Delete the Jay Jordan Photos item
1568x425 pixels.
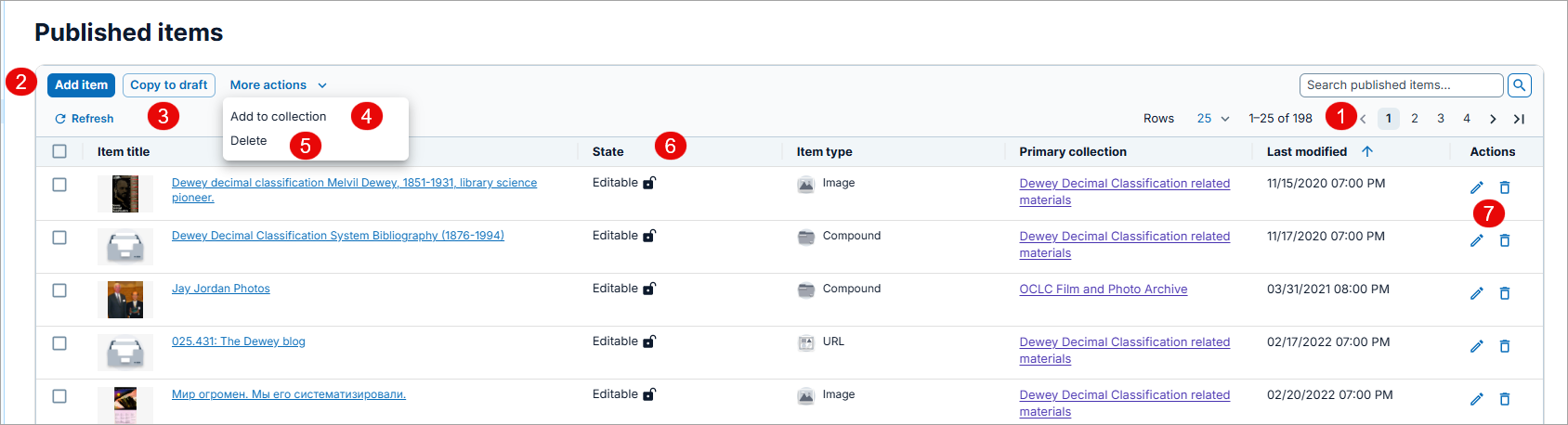coord(1505,293)
